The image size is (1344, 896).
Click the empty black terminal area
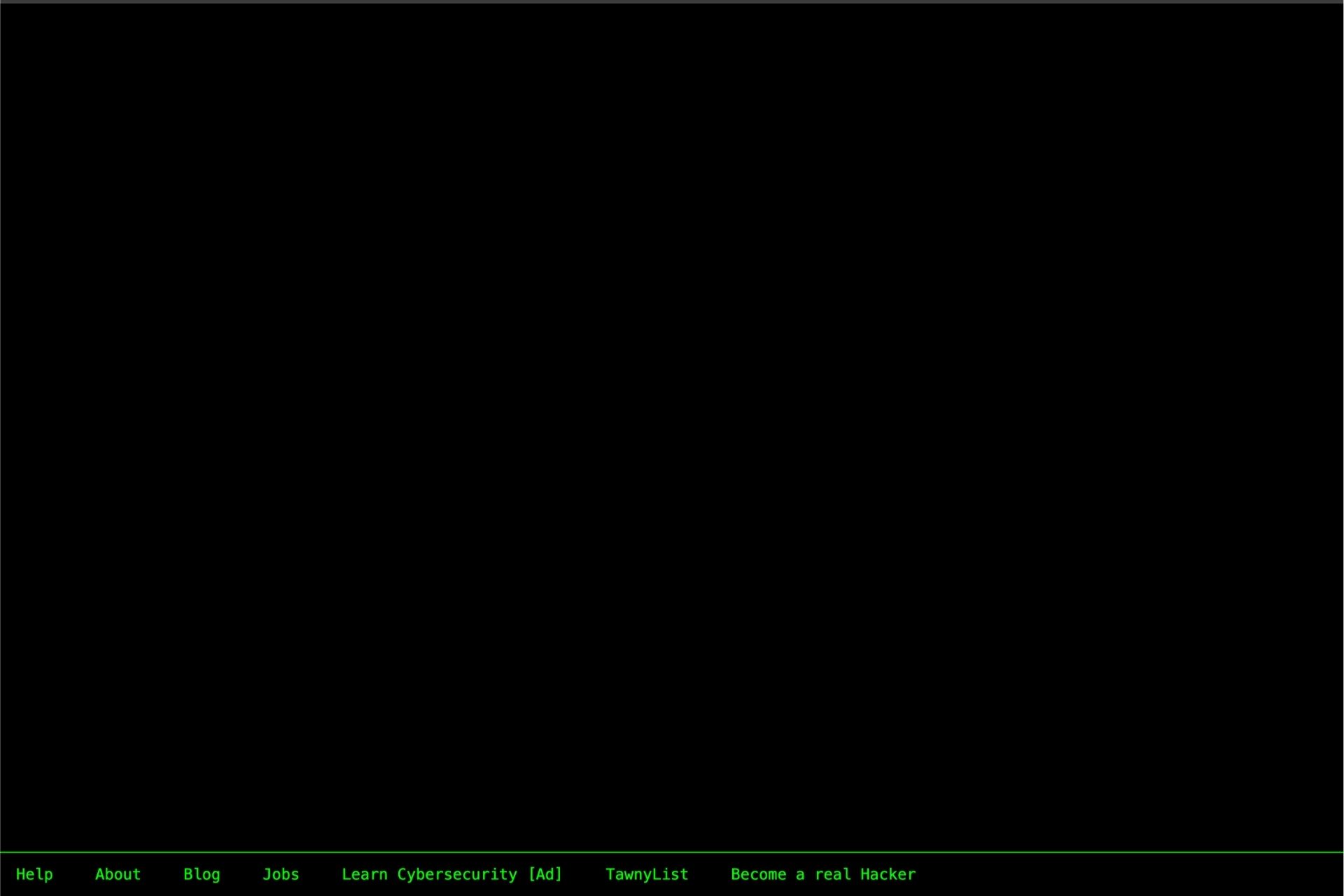672,420
